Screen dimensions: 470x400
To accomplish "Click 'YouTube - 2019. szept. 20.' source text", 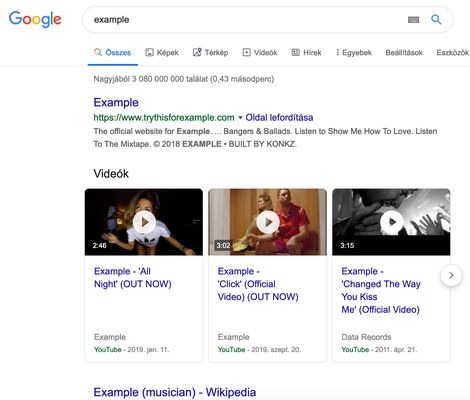I will [259, 350].
